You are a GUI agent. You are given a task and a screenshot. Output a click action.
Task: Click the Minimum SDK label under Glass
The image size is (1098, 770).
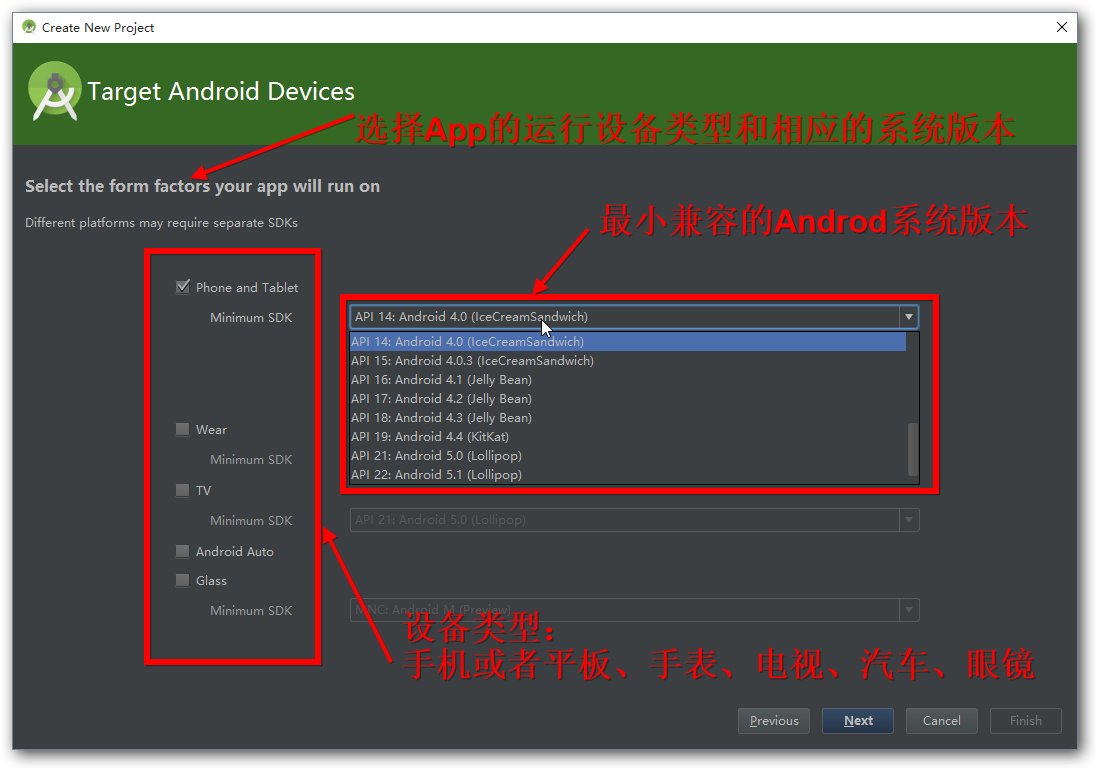point(251,610)
